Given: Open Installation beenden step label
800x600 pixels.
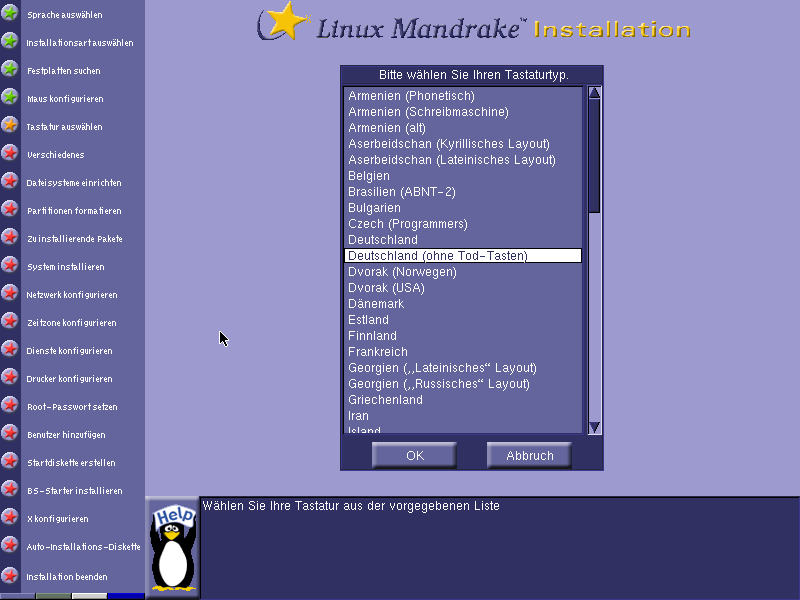Looking at the screenshot, I should [x=67, y=577].
